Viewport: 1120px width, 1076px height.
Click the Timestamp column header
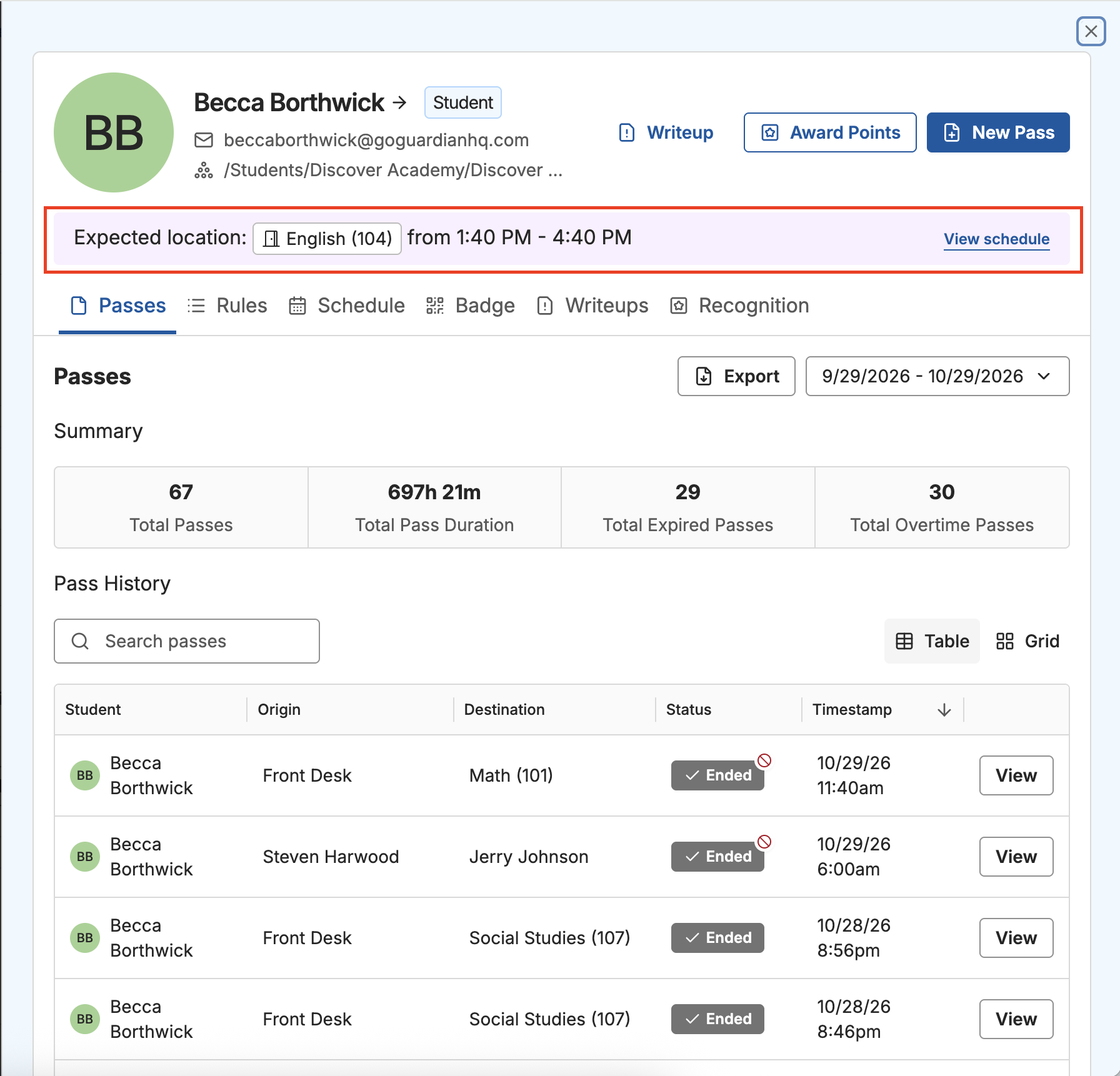tap(852, 710)
